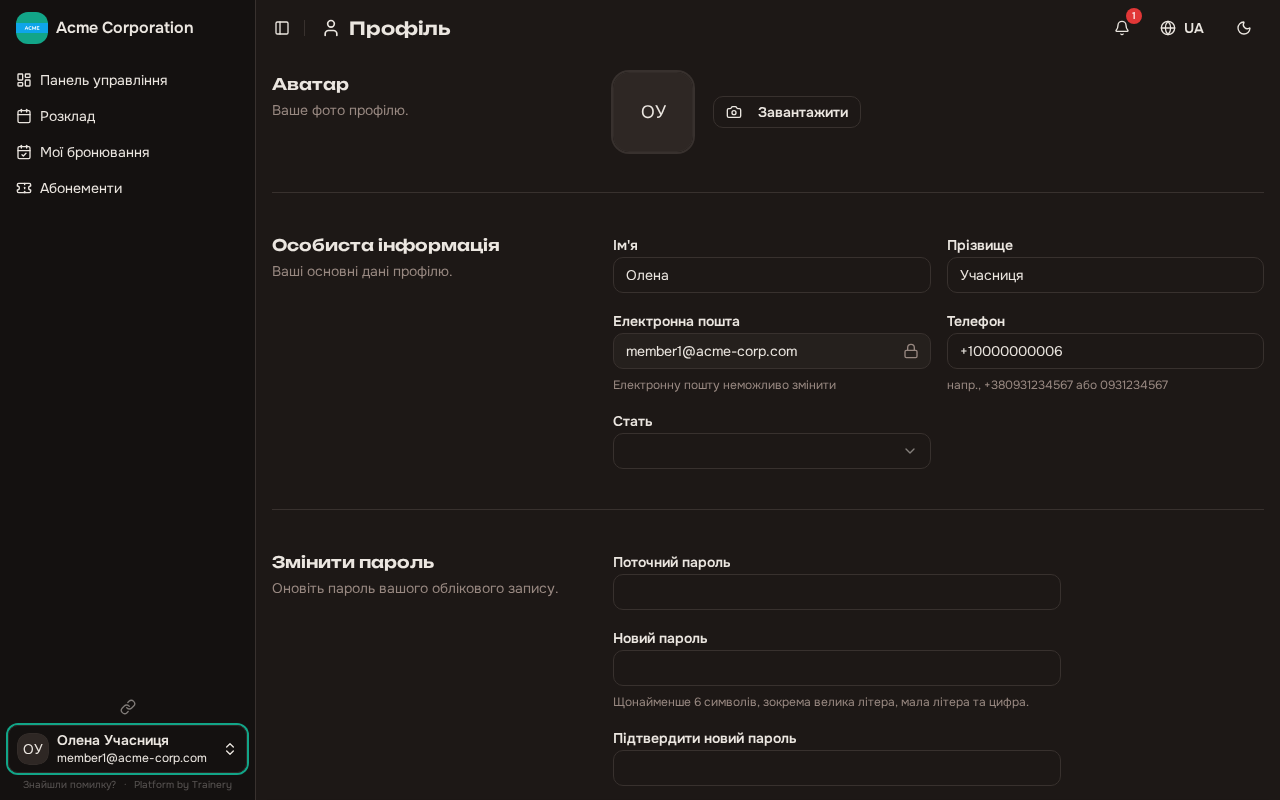The width and height of the screenshot is (1280, 800).
Task: Click the Розклад calendar icon
Action: click(24, 116)
